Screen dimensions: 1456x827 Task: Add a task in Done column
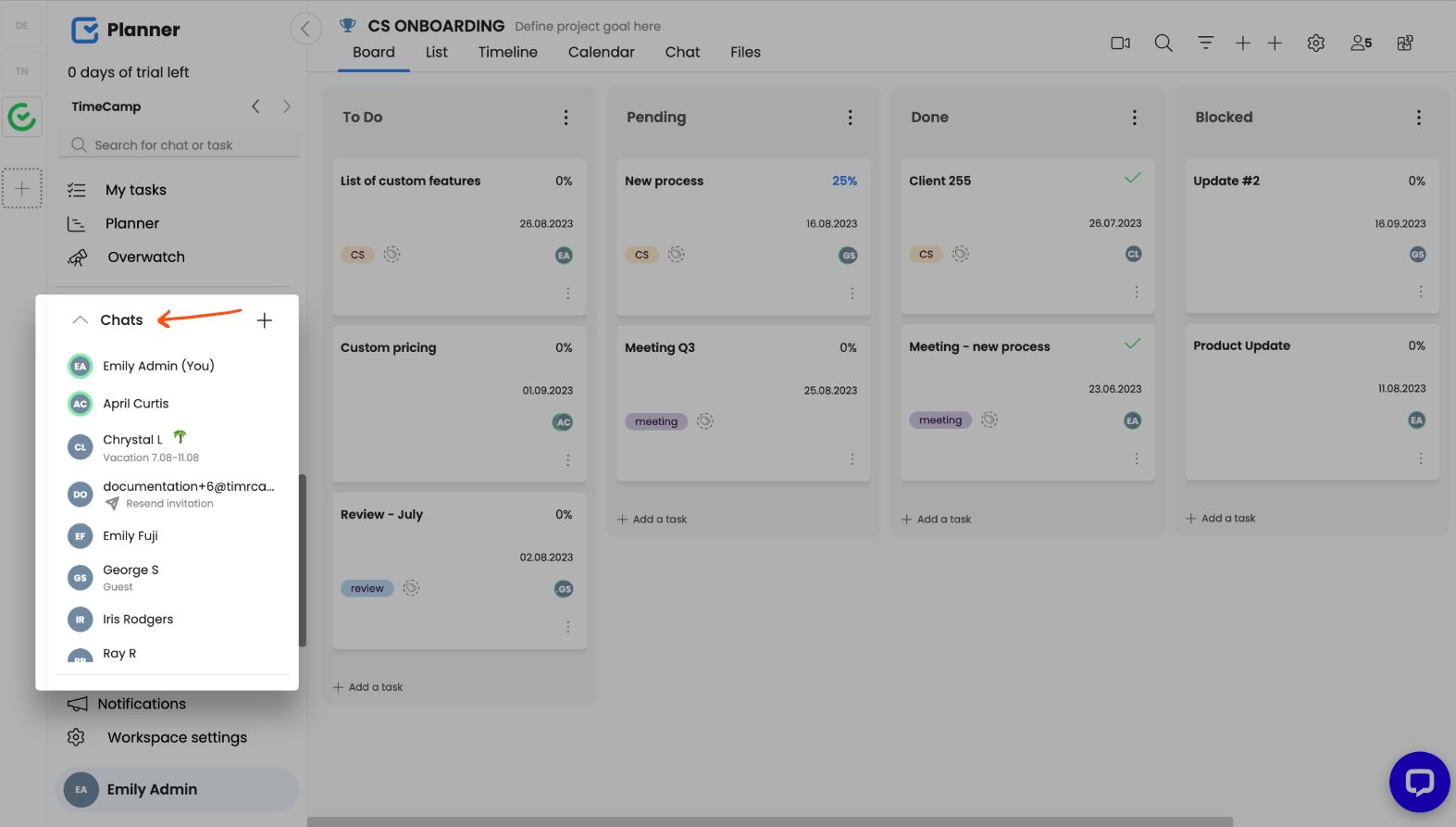tap(937, 520)
